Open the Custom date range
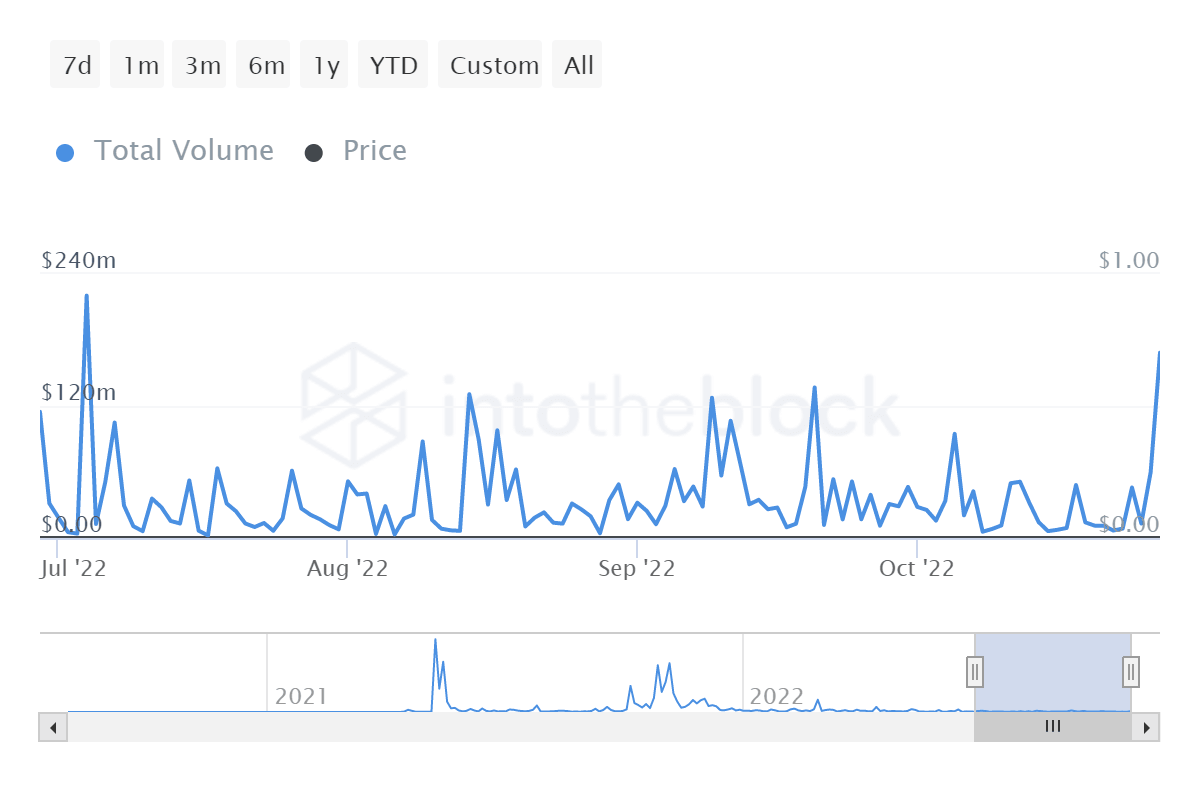This screenshot has height=800, width=1200. pos(494,65)
